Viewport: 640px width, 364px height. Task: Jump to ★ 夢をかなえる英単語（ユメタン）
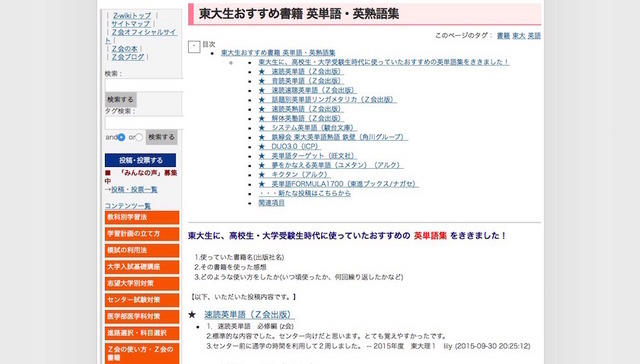pyautogui.click(x=330, y=165)
